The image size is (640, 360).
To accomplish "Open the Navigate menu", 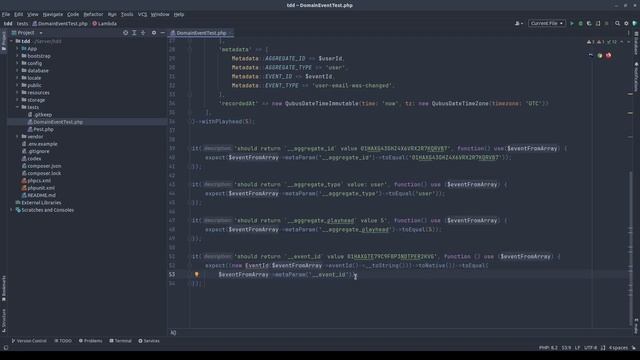I will [x=53, y=14].
